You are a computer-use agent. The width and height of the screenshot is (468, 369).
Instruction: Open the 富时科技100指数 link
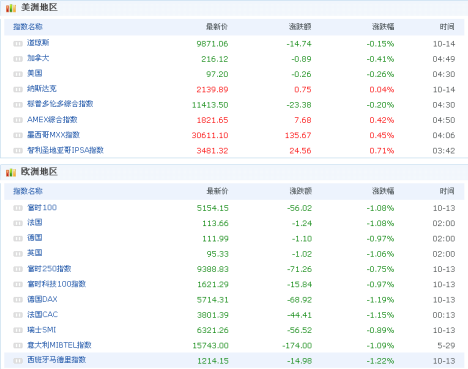point(57,284)
